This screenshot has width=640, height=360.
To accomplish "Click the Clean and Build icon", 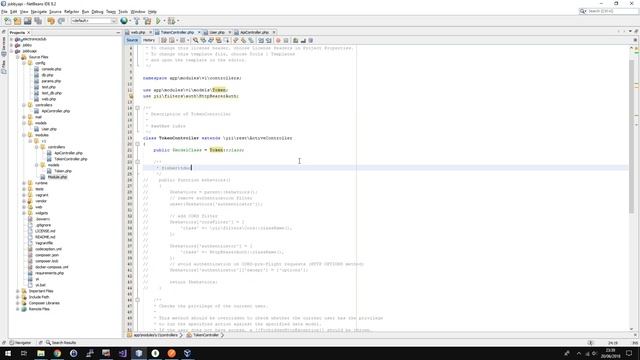I will pos(147,21).
